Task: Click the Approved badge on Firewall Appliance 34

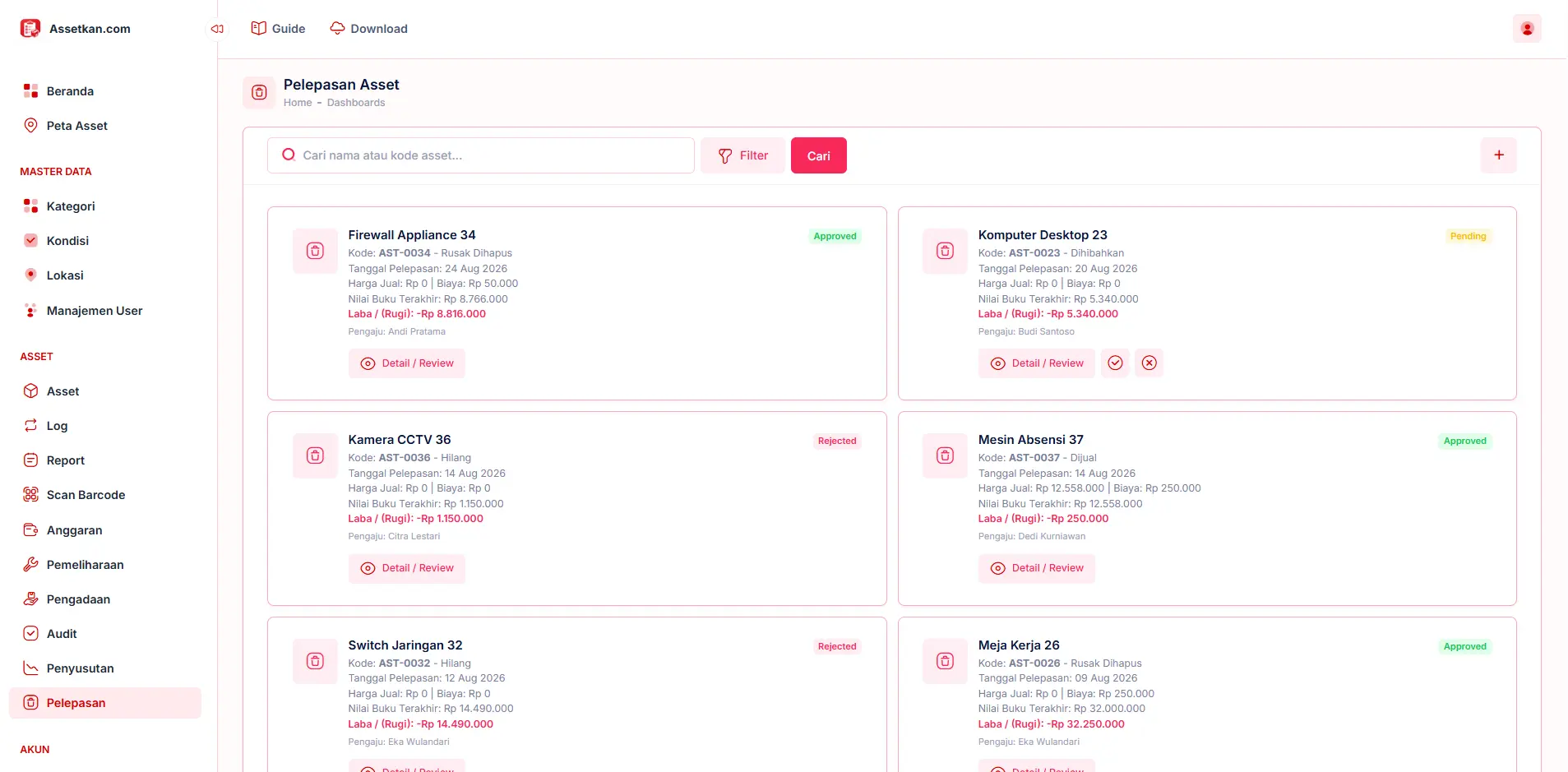Action: [x=835, y=236]
